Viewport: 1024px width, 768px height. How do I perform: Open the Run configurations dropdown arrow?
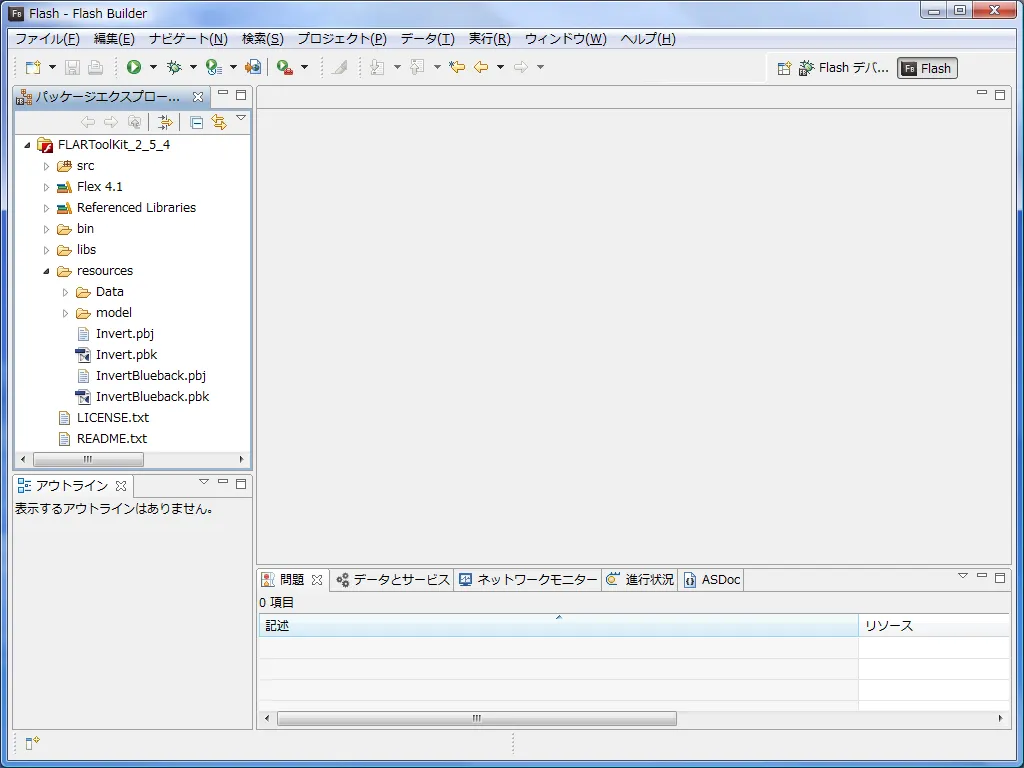point(153,67)
